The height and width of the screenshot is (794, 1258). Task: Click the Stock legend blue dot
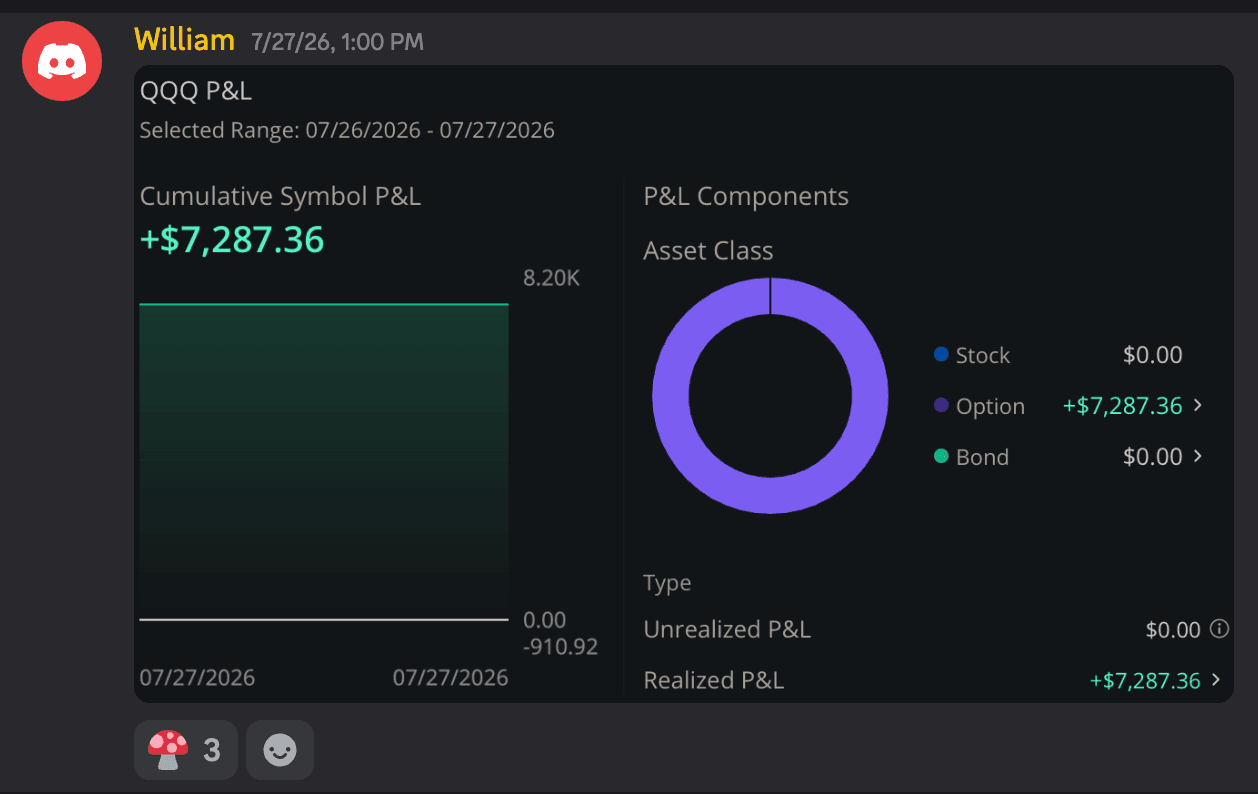click(x=940, y=354)
